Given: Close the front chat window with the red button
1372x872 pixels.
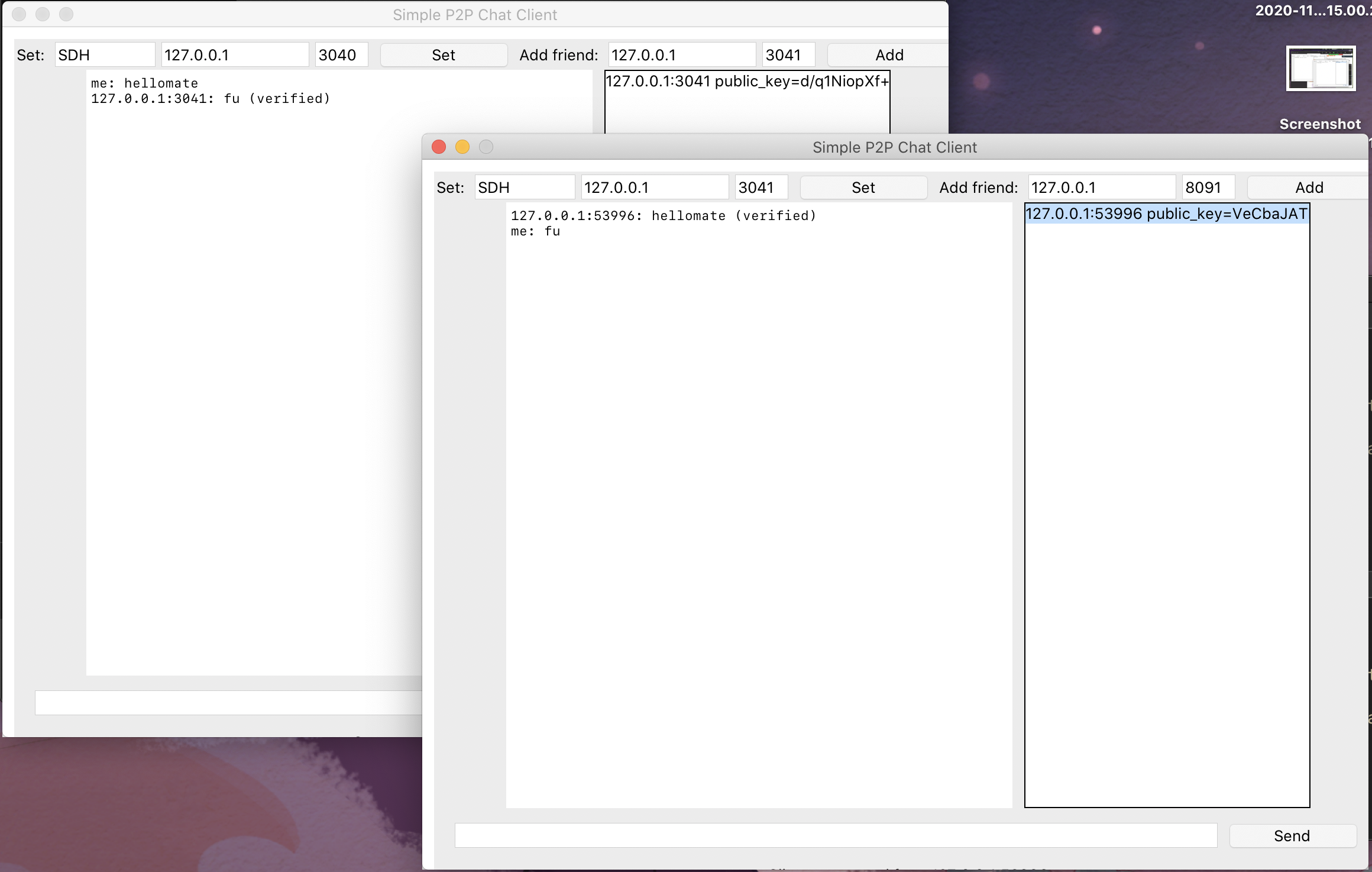Looking at the screenshot, I should pos(439,147).
